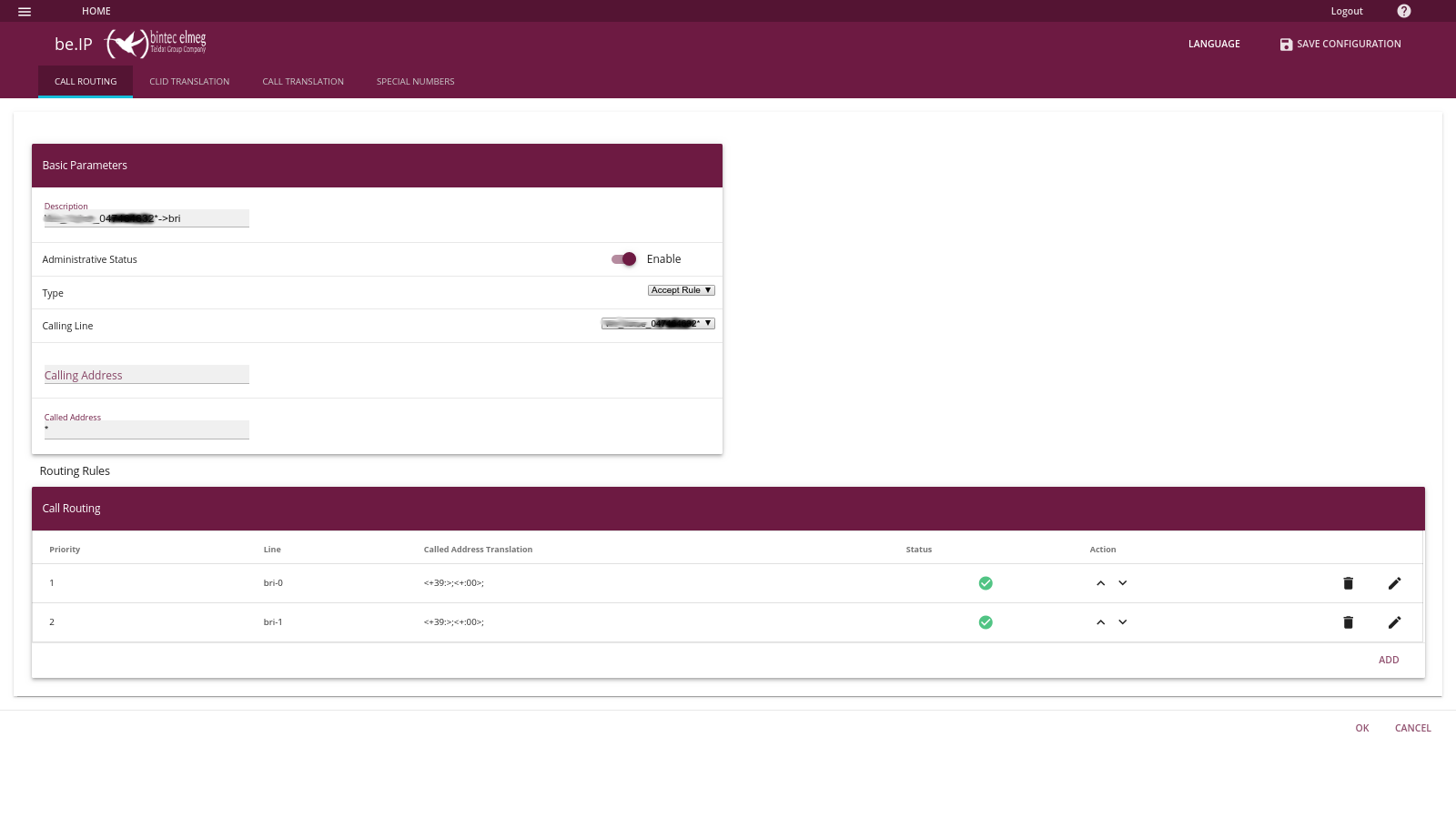Delete routing rule for bri-1
Screen dimensions: 1456x818
pos(1349,622)
